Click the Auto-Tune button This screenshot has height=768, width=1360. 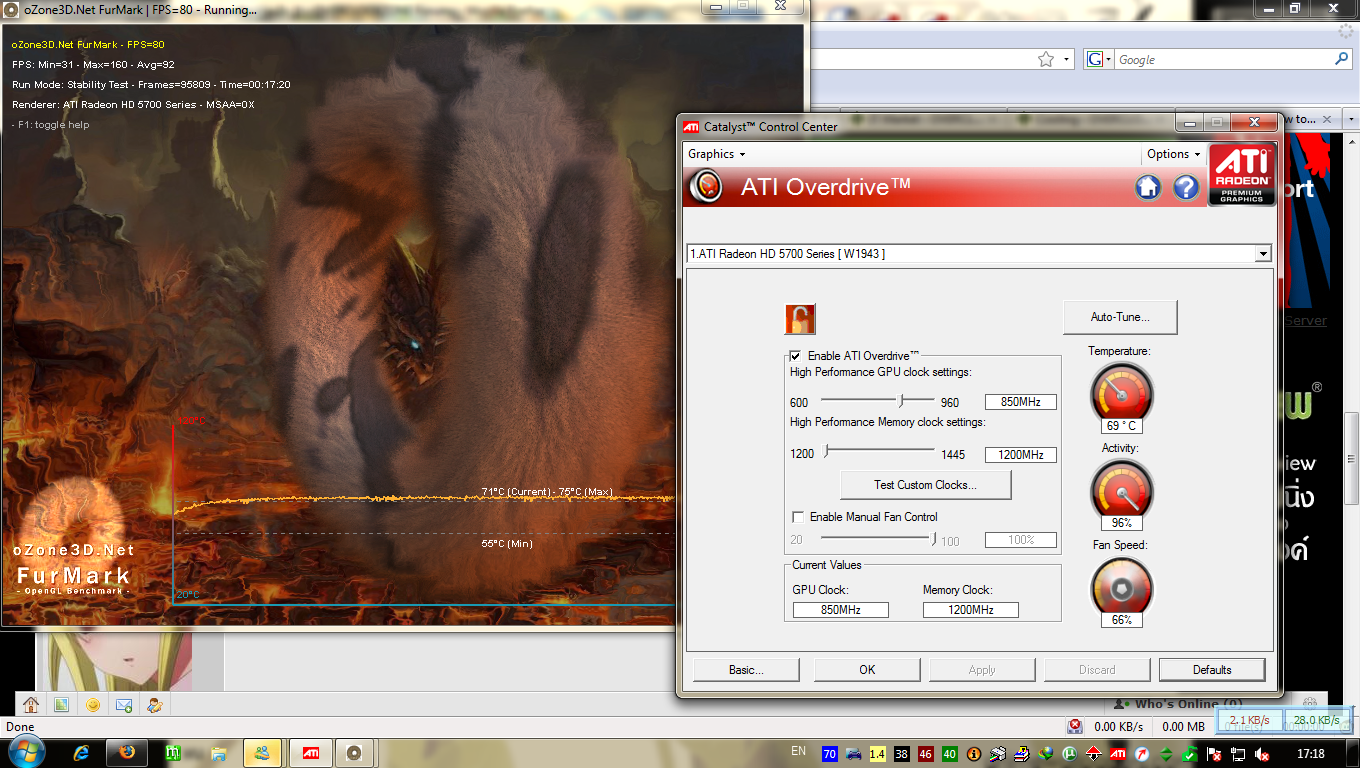pos(1120,317)
